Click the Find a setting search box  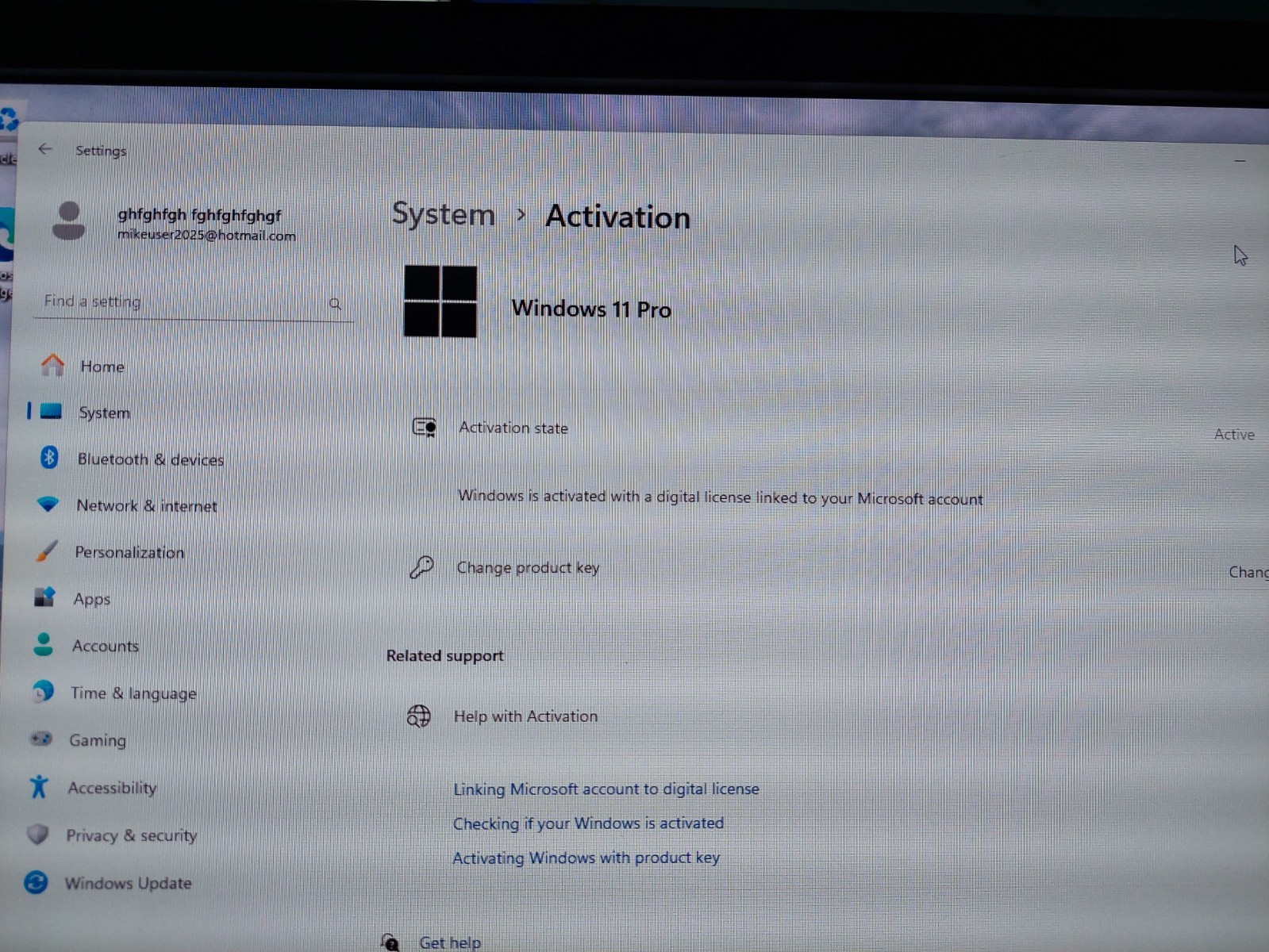[193, 302]
